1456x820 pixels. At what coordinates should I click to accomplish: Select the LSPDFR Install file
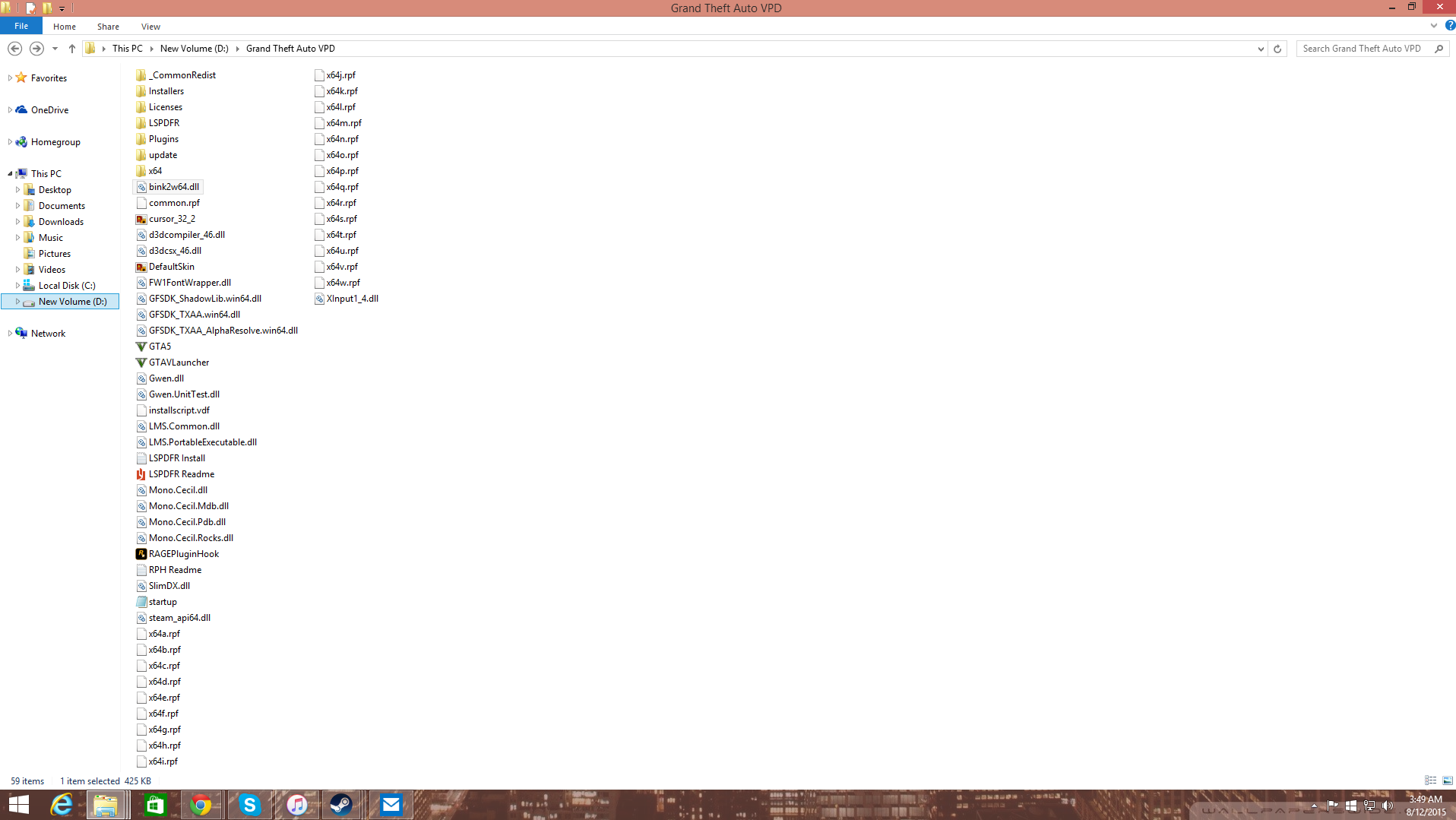pyautogui.click(x=170, y=458)
